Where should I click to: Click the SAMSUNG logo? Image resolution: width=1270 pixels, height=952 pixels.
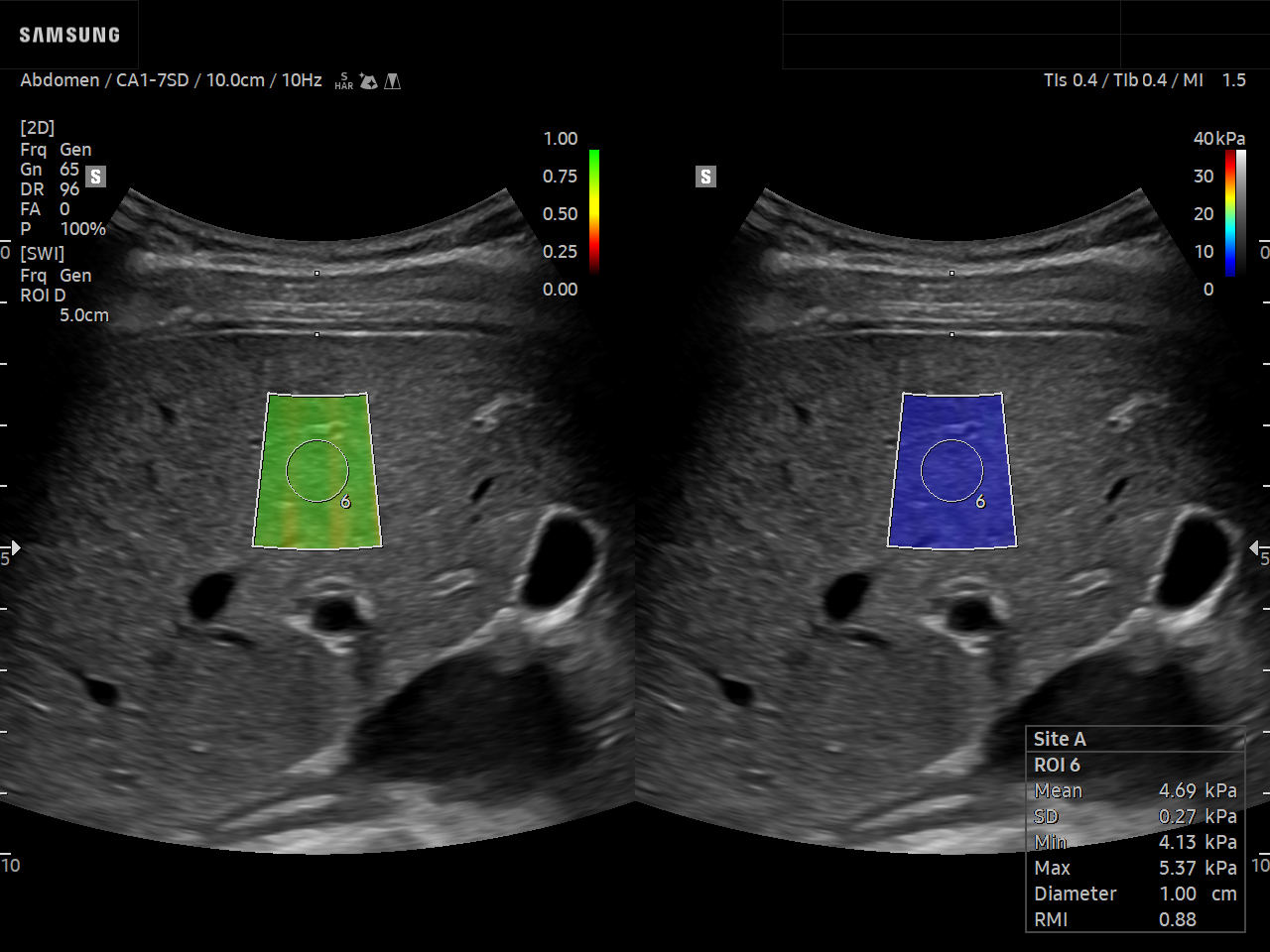[x=69, y=35]
